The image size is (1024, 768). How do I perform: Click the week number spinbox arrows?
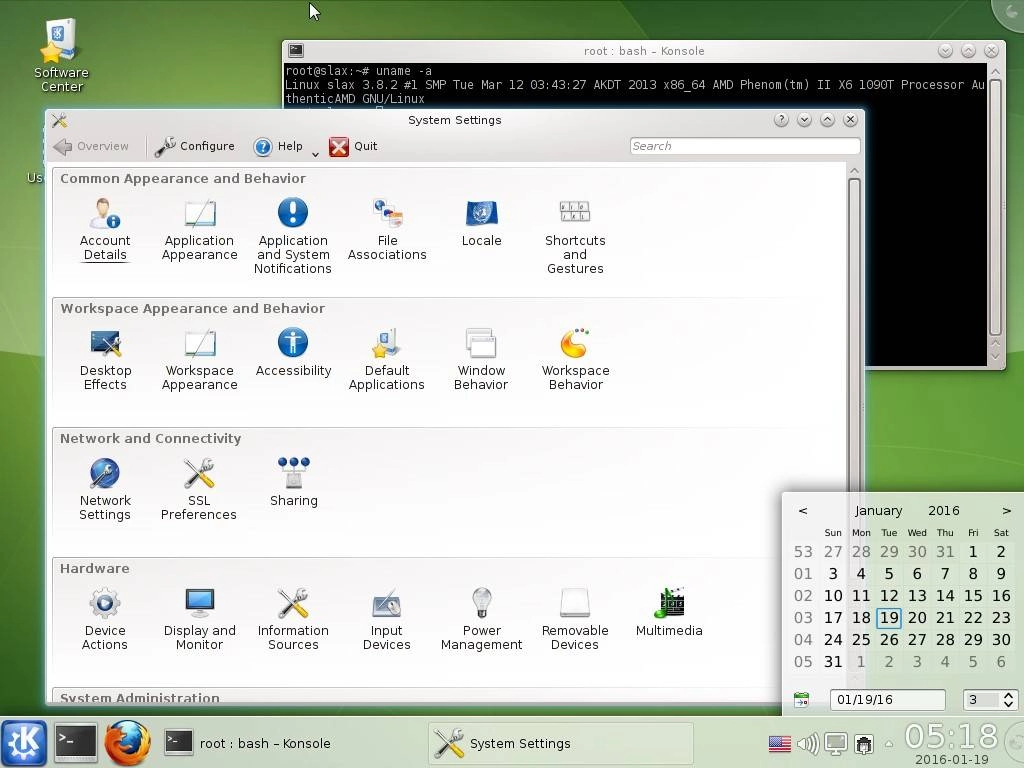tap(1008, 699)
